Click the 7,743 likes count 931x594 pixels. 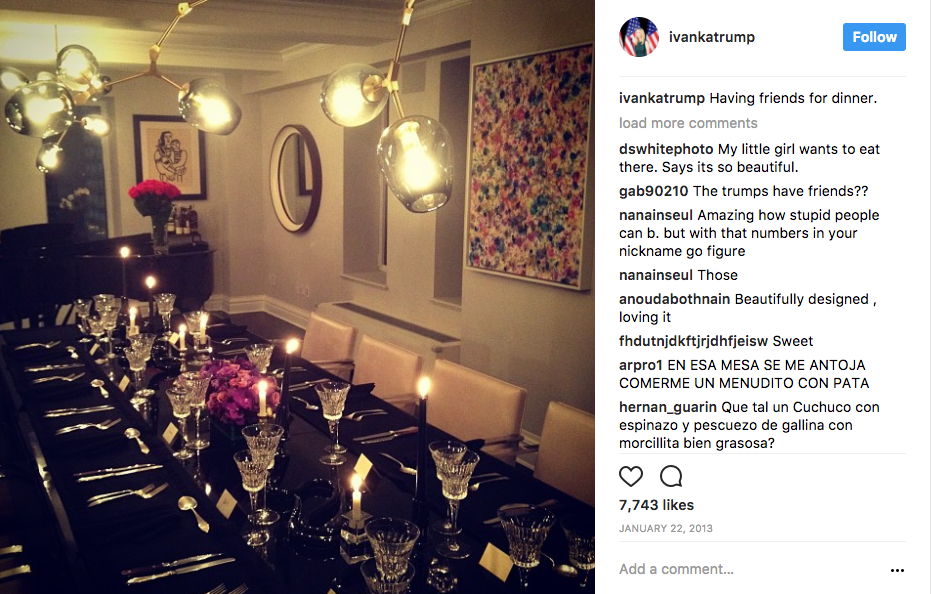[656, 505]
